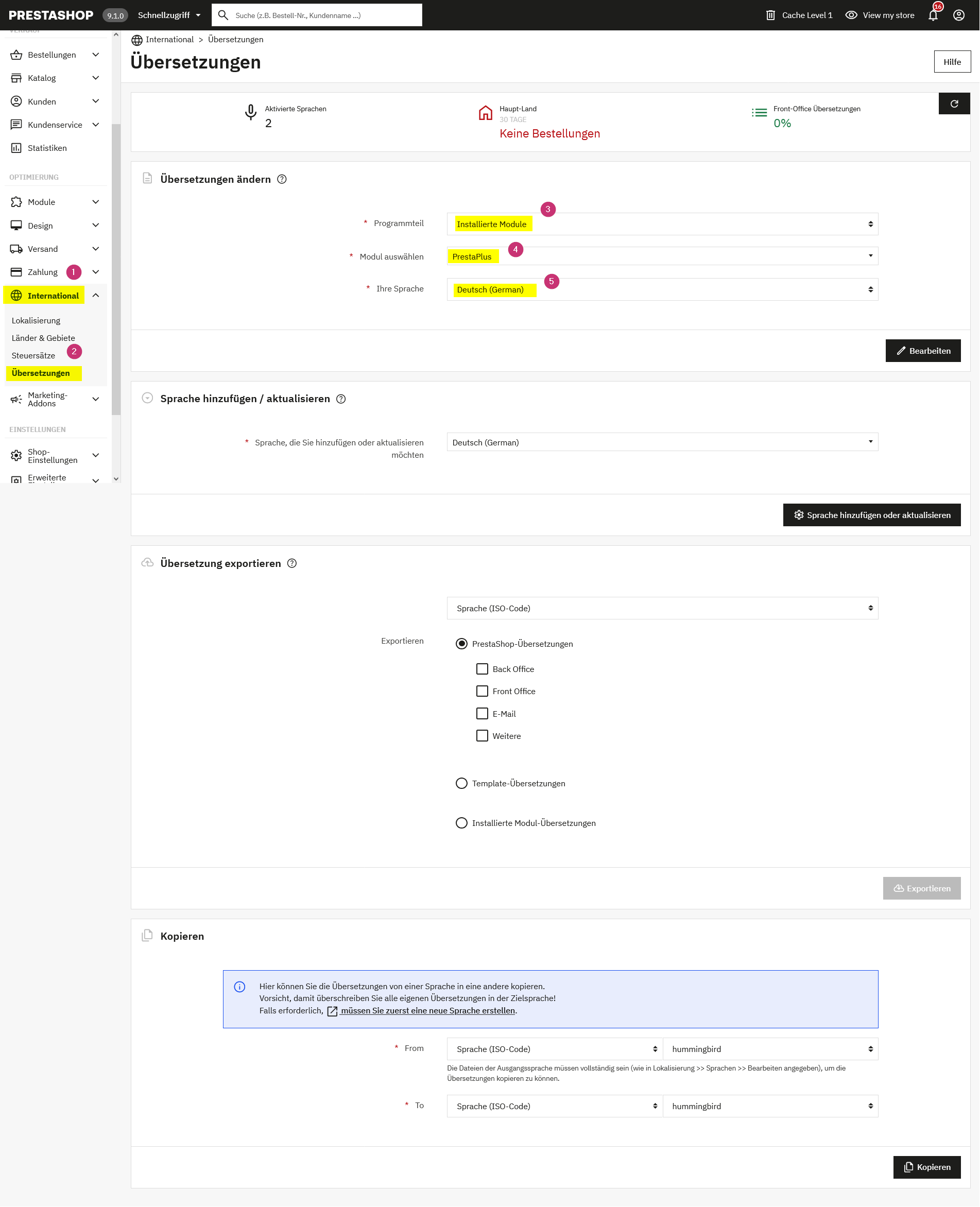Click the View my store eye icon

[x=851, y=15]
